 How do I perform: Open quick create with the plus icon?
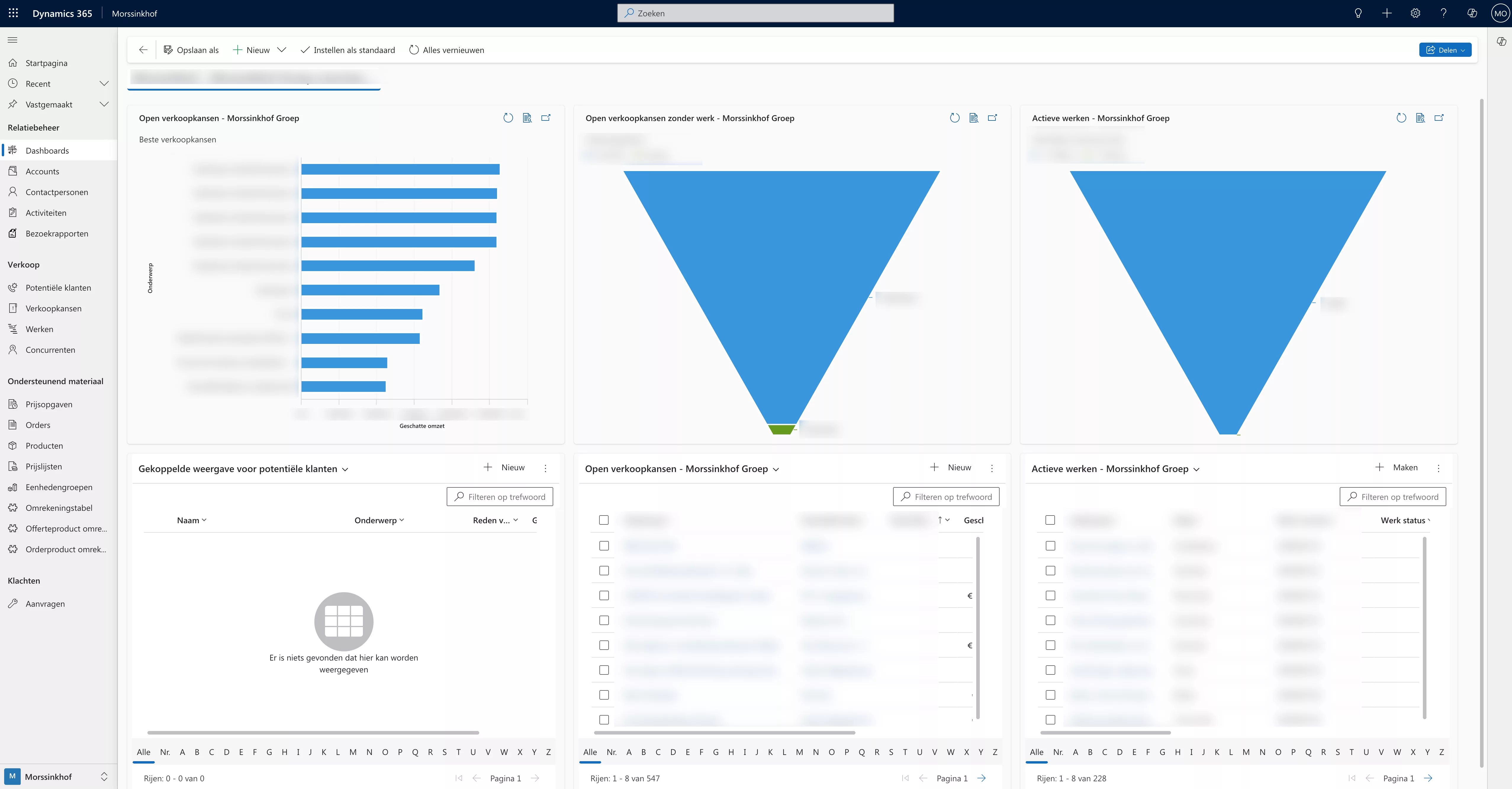point(1386,13)
